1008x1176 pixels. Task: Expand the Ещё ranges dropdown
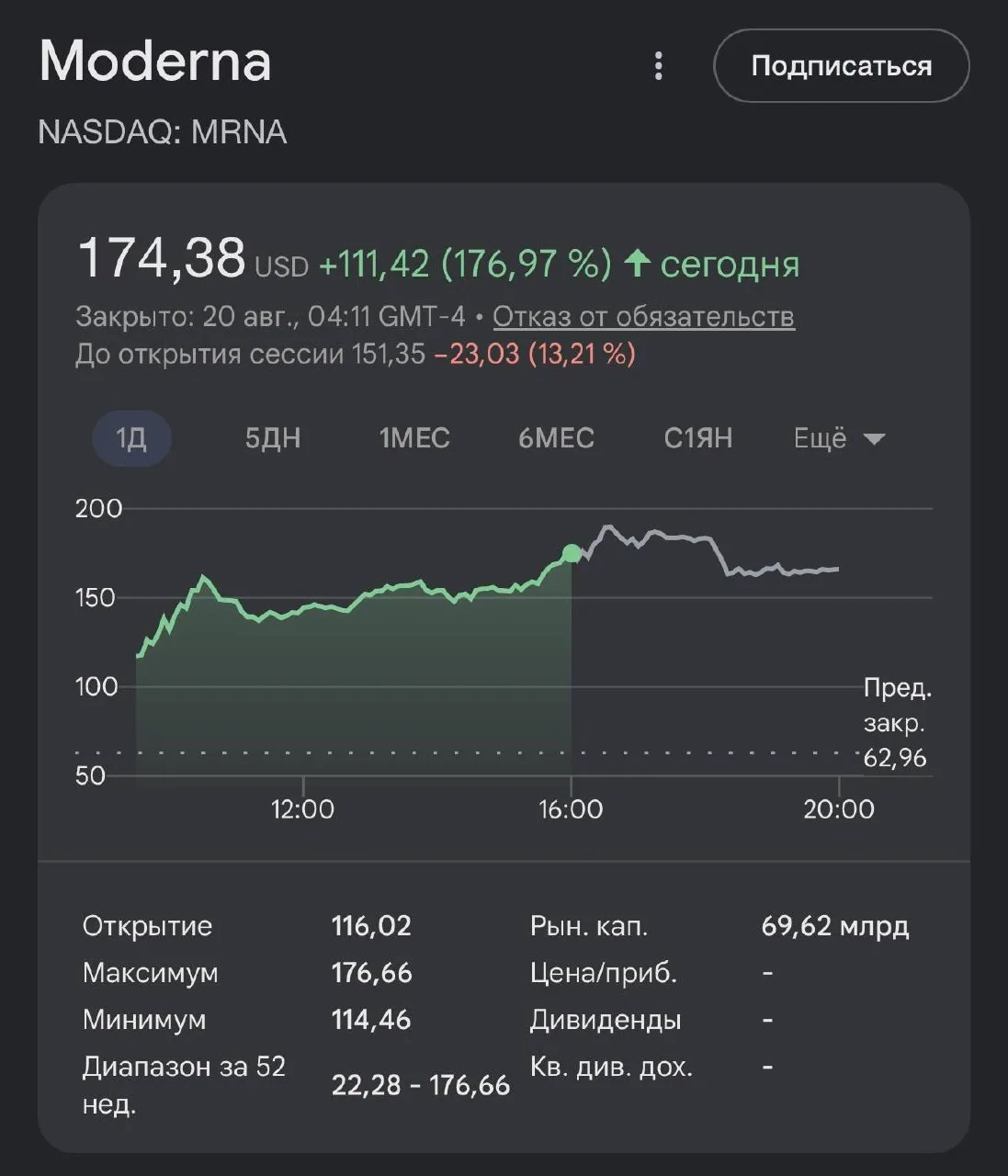pos(839,438)
